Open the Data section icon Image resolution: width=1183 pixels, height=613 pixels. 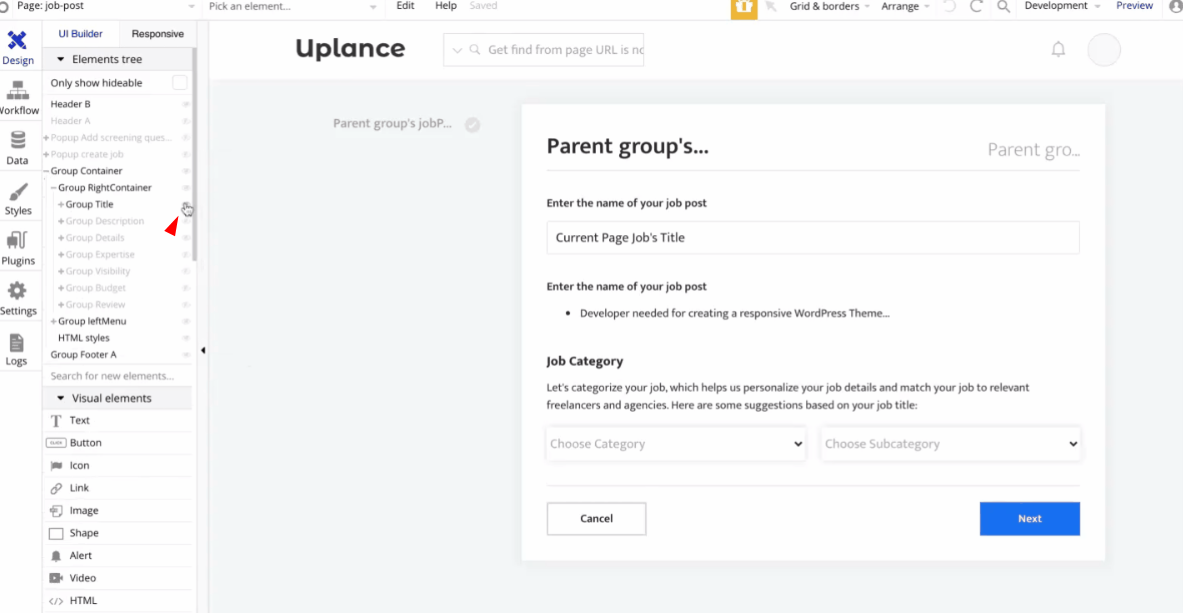(x=17, y=147)
